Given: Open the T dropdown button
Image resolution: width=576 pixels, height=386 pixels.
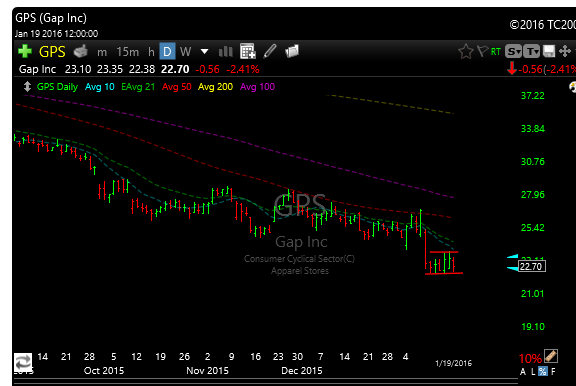Looking at the screenshot, I should tap(532, 51).
